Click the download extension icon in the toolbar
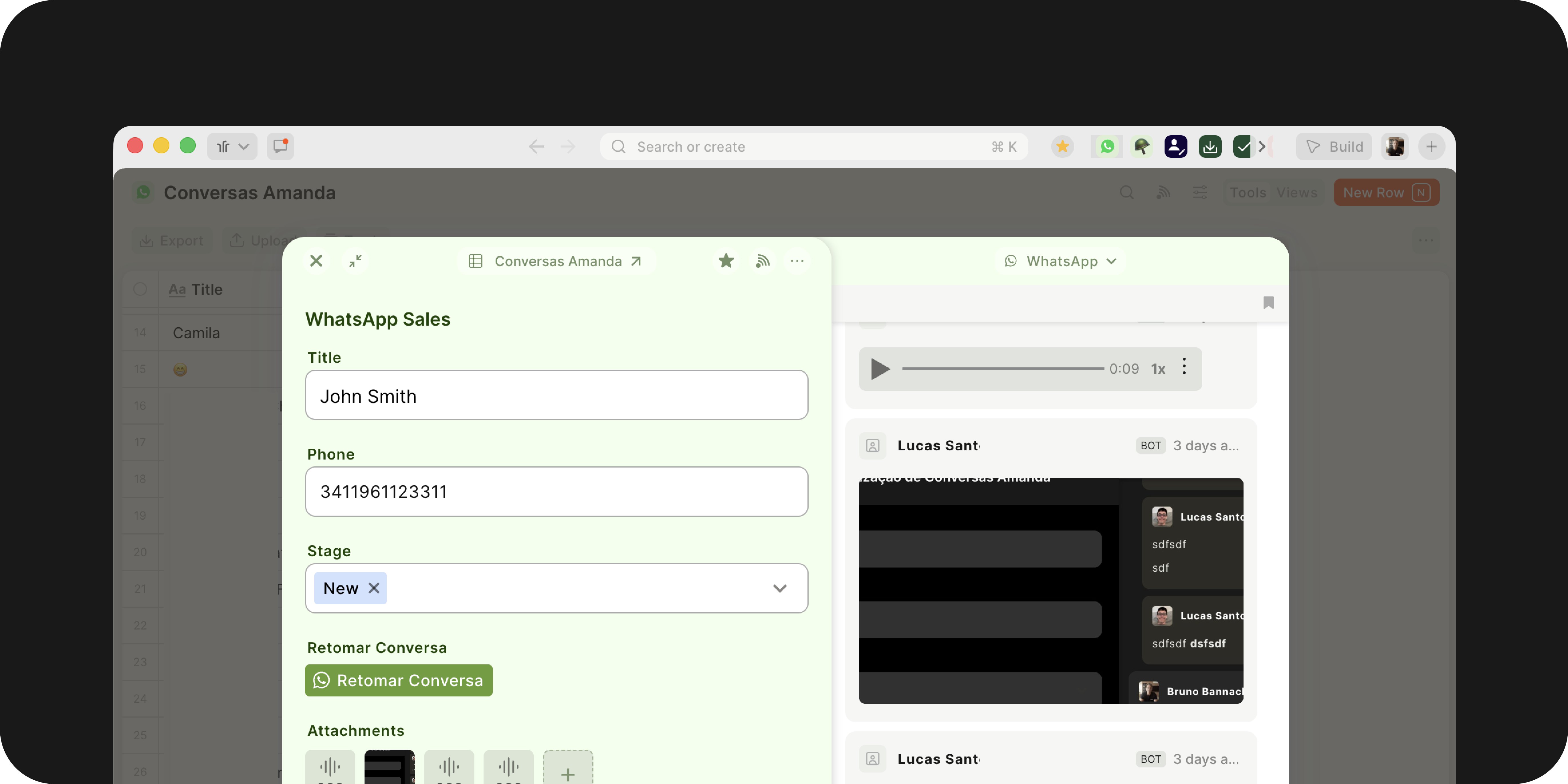Image resolution: width=1568 pixels, height=784 pixels. click(1210, 146)
